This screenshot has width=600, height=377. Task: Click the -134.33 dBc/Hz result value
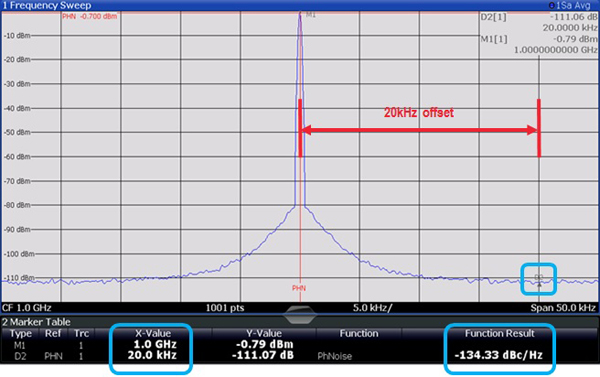499,355
